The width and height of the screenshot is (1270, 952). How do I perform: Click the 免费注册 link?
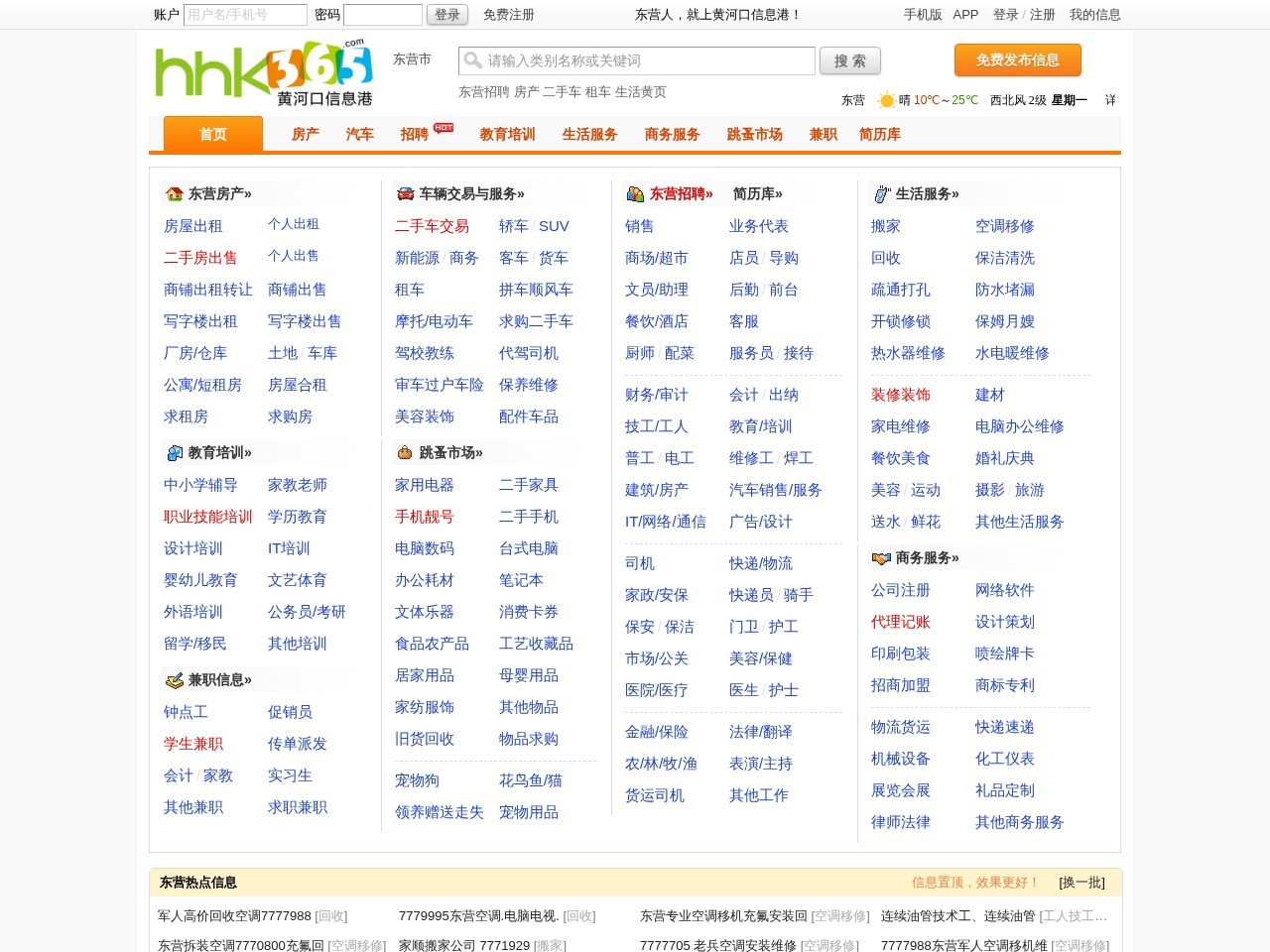[509, 15]
